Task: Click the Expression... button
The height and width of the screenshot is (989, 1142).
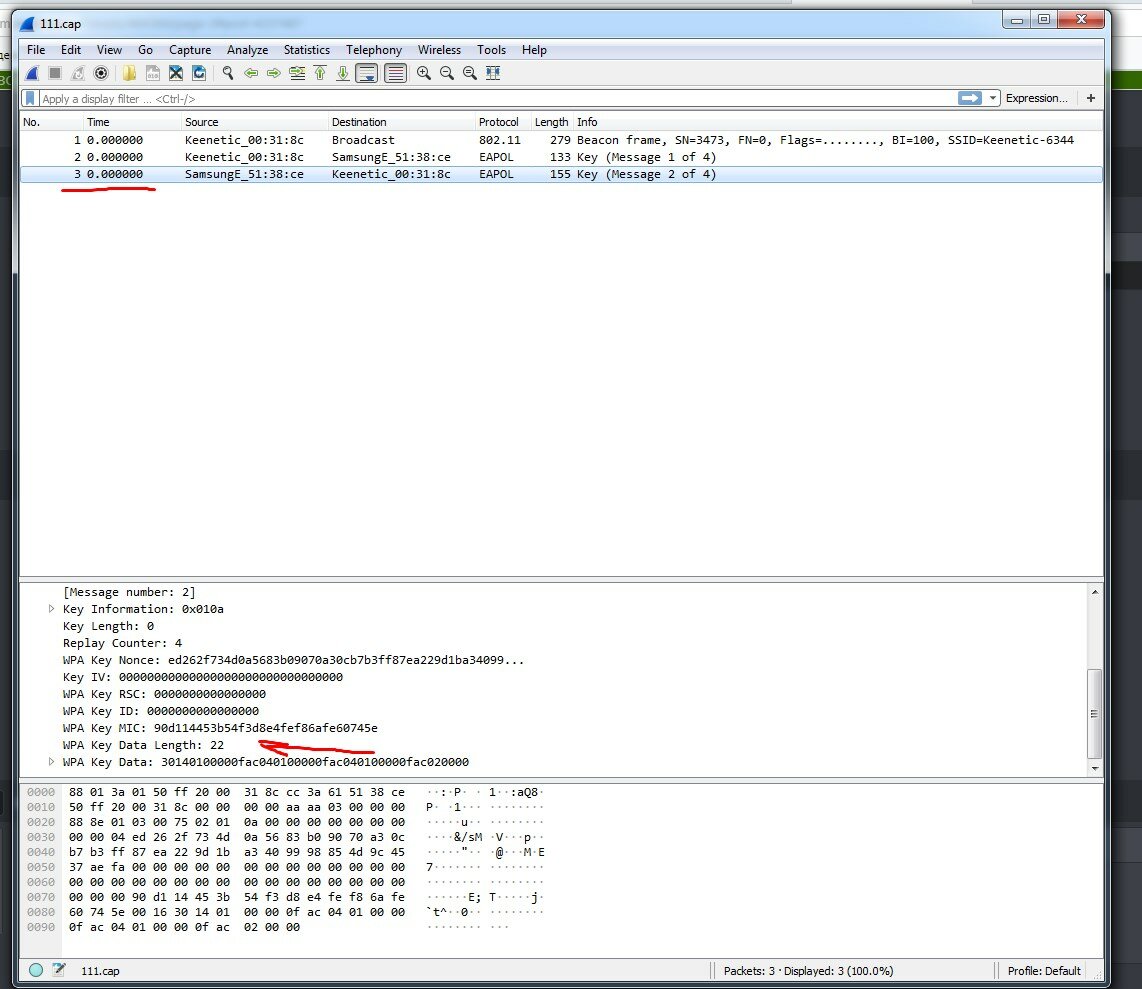Action: (1036, 98)
